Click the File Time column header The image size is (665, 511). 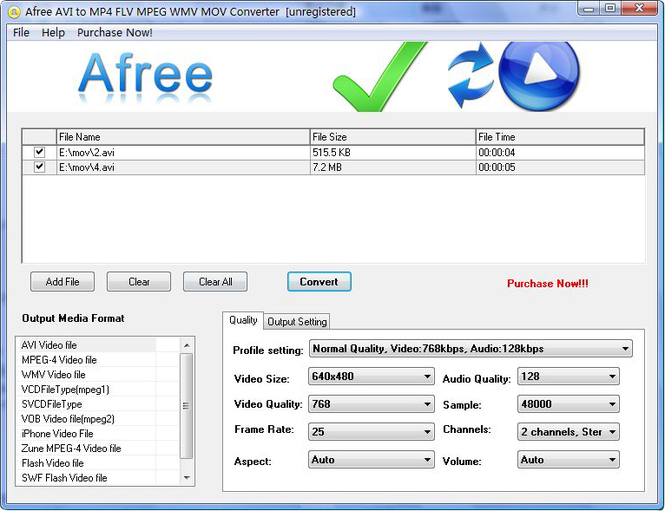click(560, 137)
